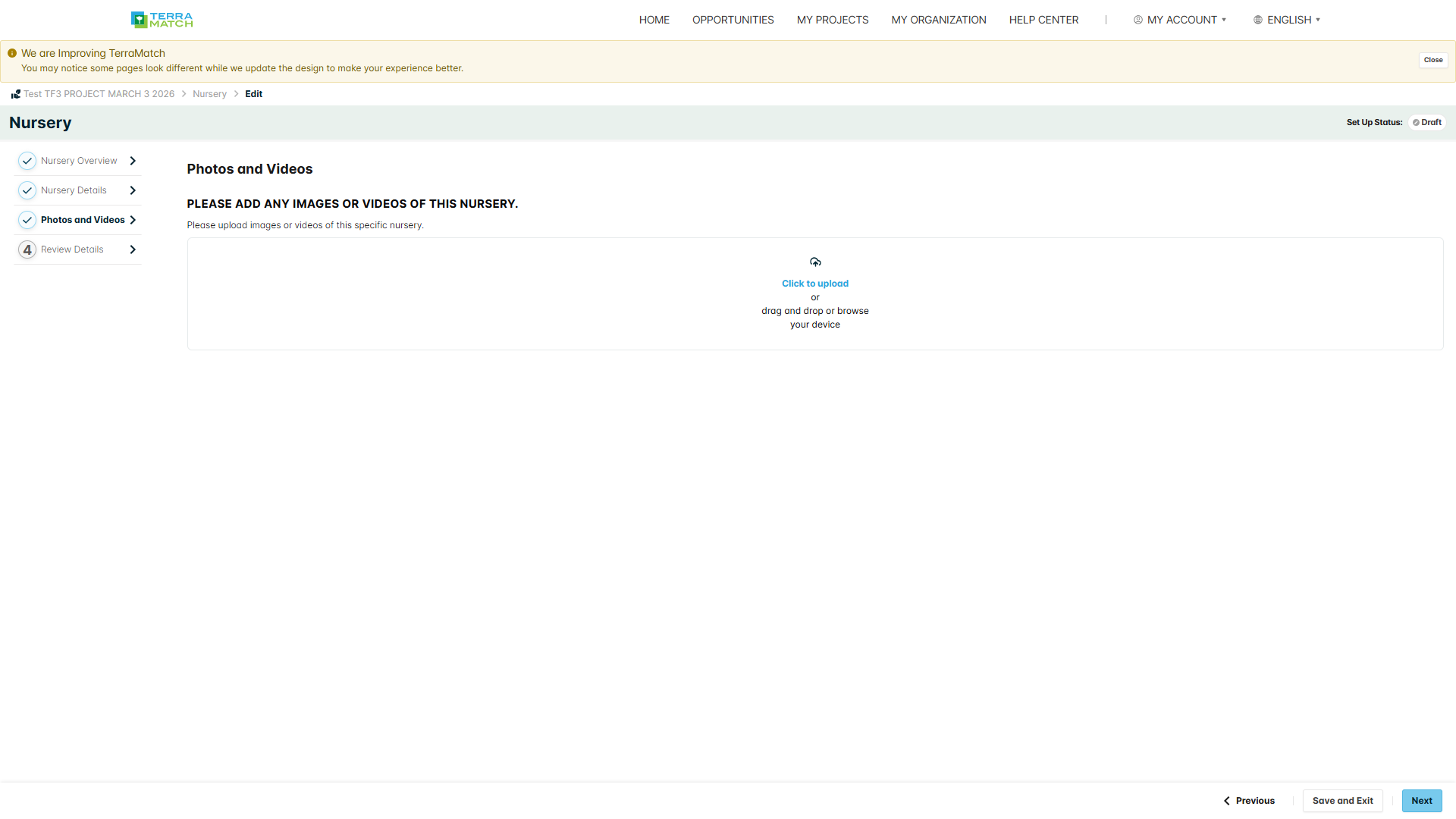Screen dimensions: 1456x819
Task: Go to My Projects
Action: [x=833, y=20]
